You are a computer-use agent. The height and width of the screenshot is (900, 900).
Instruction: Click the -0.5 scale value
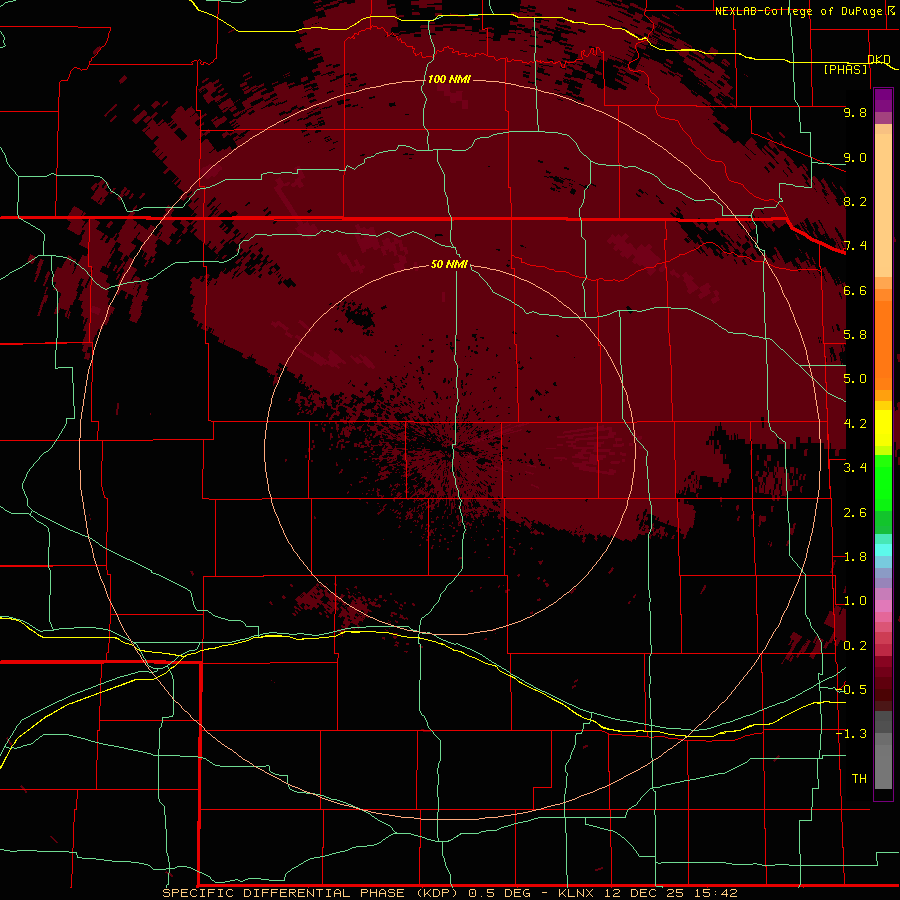851,690
